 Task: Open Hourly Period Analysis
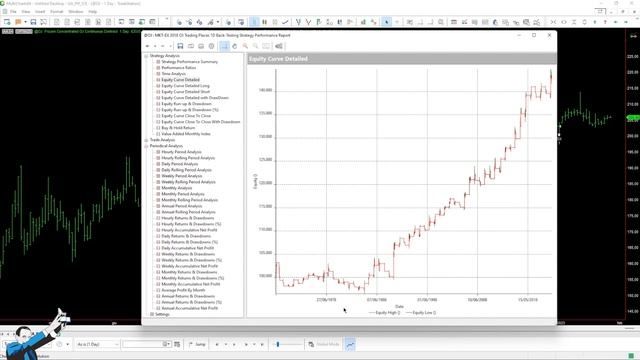tap(181, 152)
